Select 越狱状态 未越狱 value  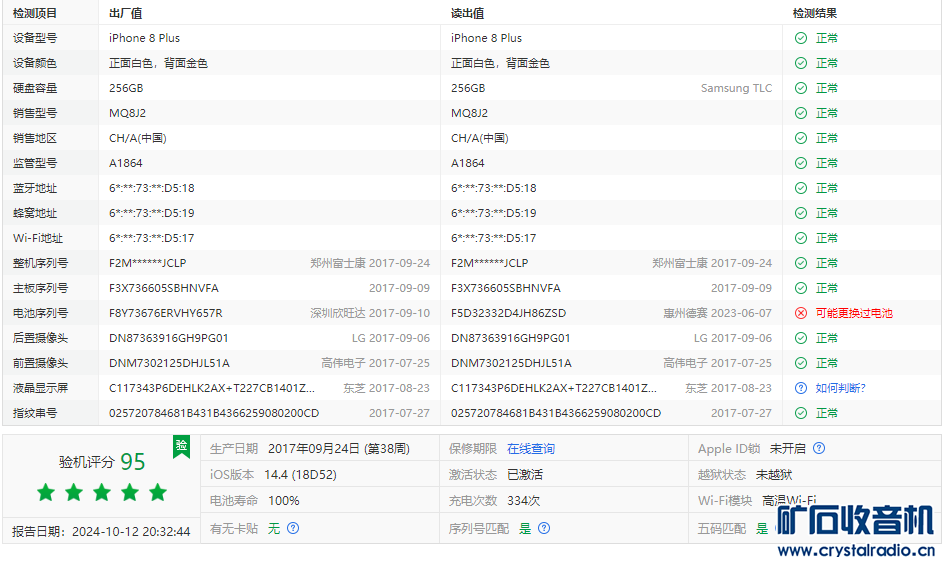pos(773,475)
